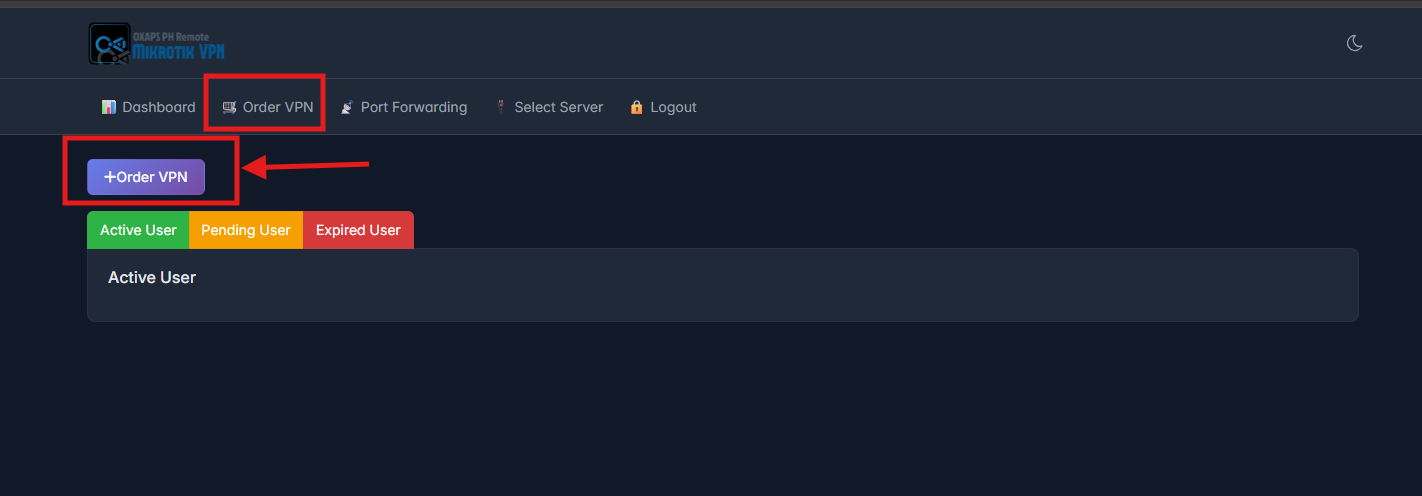Click the Order VPN cart icon

tap(229, 107)
